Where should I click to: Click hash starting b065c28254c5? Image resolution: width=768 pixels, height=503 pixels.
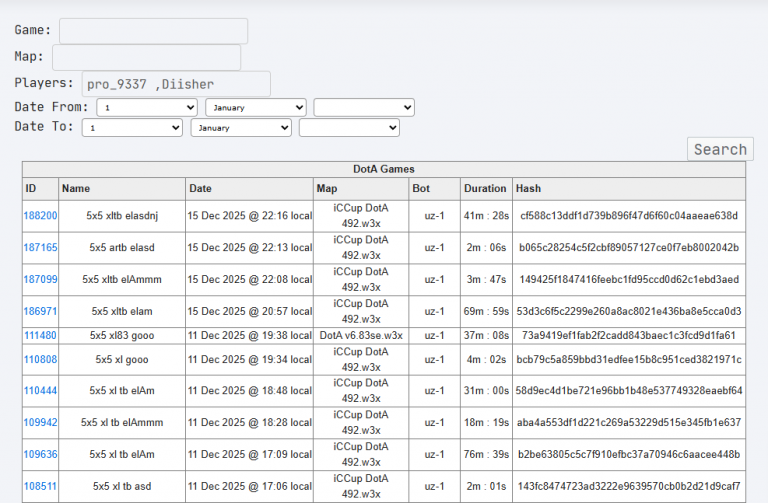[629, 247]
